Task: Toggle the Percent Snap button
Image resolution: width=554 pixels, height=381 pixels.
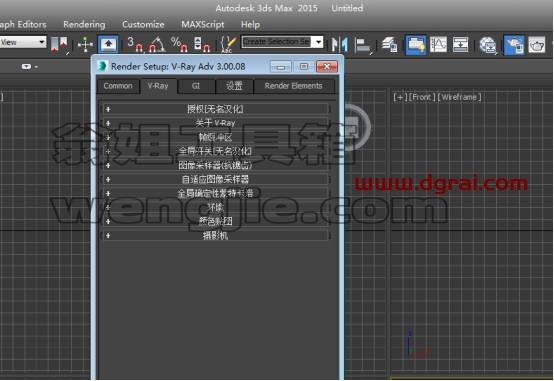Action: point(179,45)
